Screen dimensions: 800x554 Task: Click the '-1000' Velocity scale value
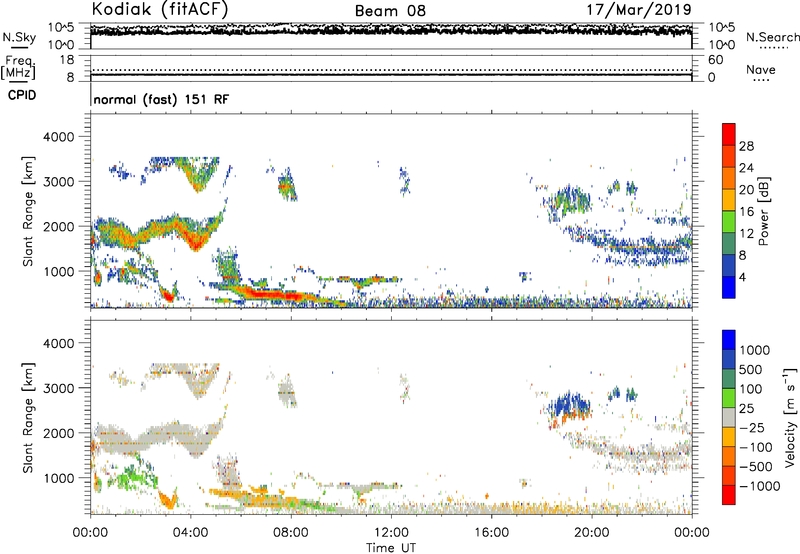click(x=759, y=486)
